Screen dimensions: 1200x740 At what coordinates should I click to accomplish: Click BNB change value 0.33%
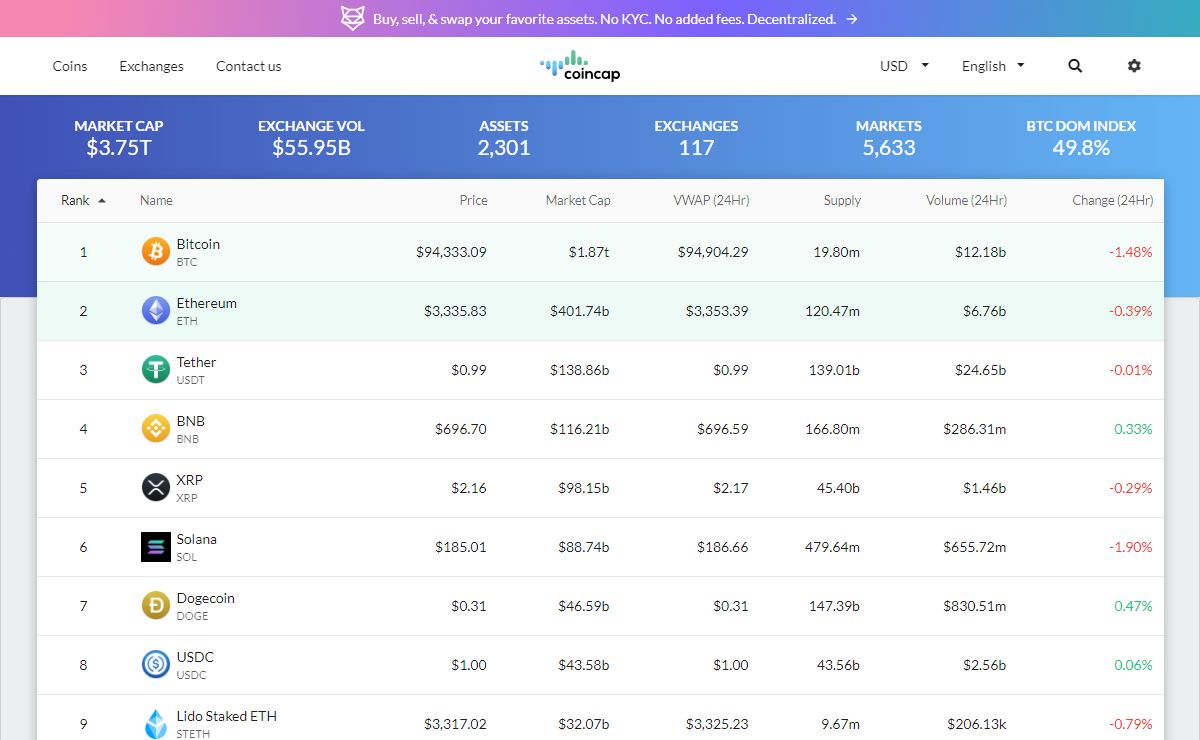pyautogui.click(x=1133, y=429)
